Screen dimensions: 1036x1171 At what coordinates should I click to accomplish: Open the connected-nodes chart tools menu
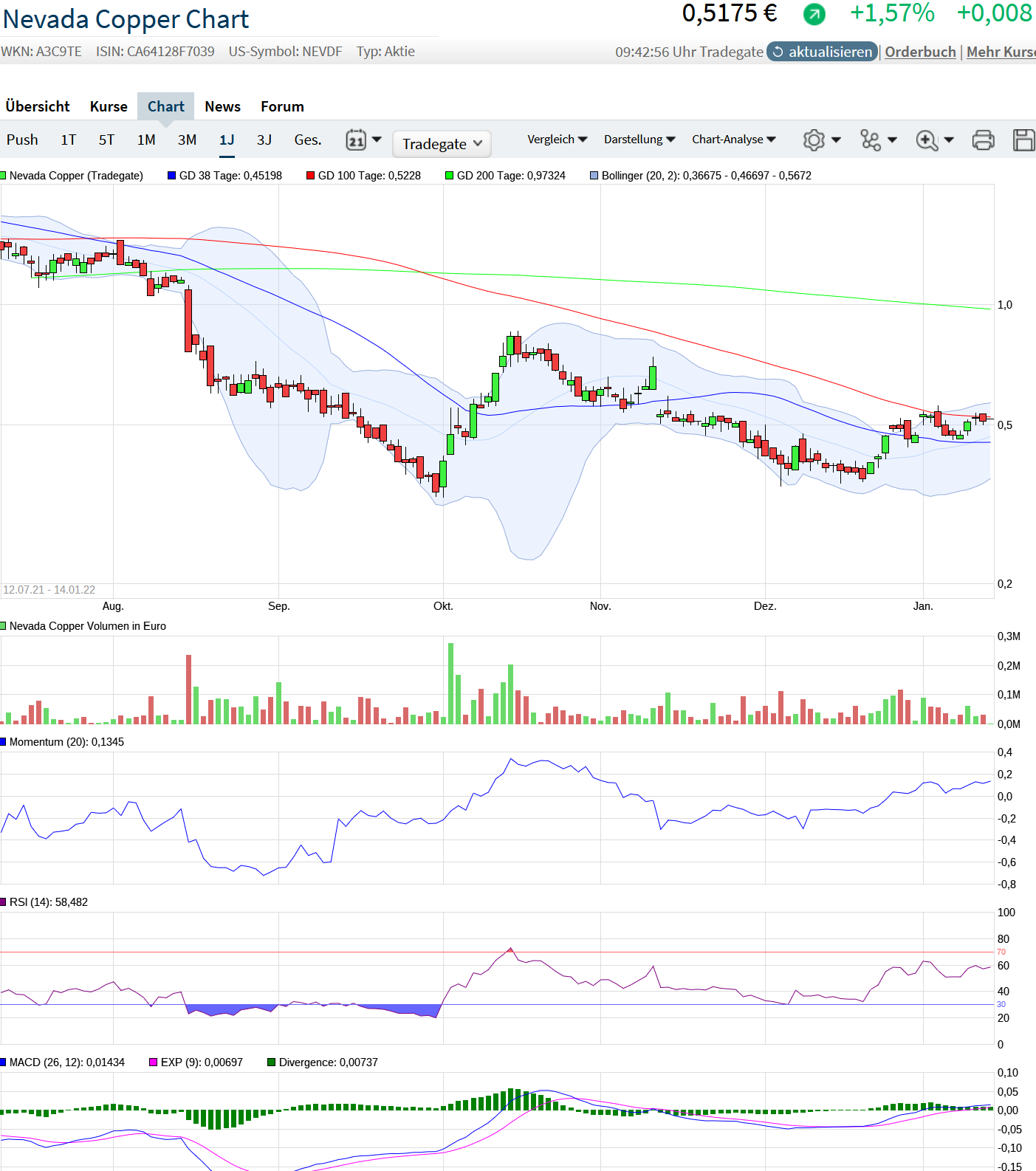[x=878, y=140]
